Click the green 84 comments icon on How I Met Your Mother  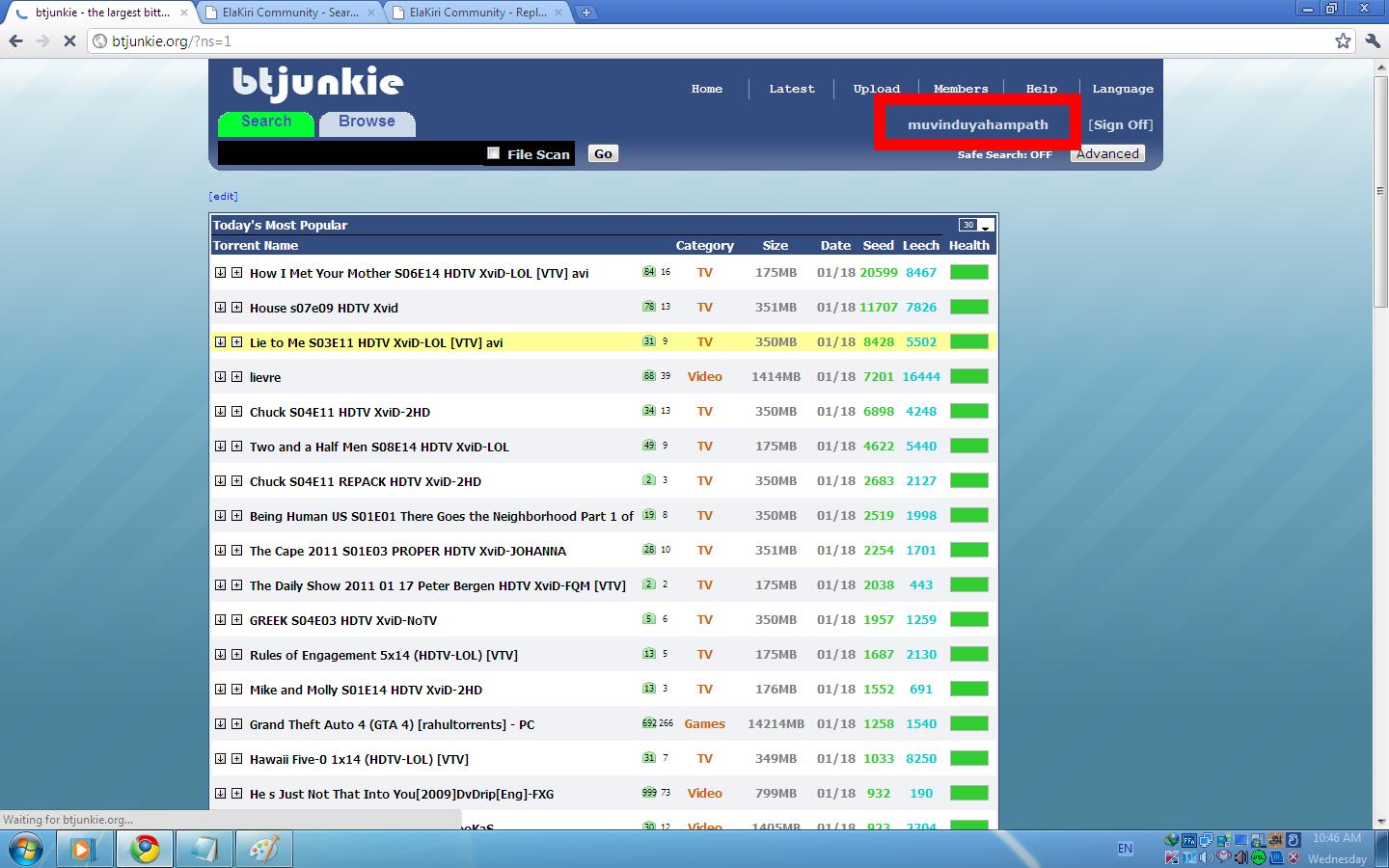coord(649,272)
